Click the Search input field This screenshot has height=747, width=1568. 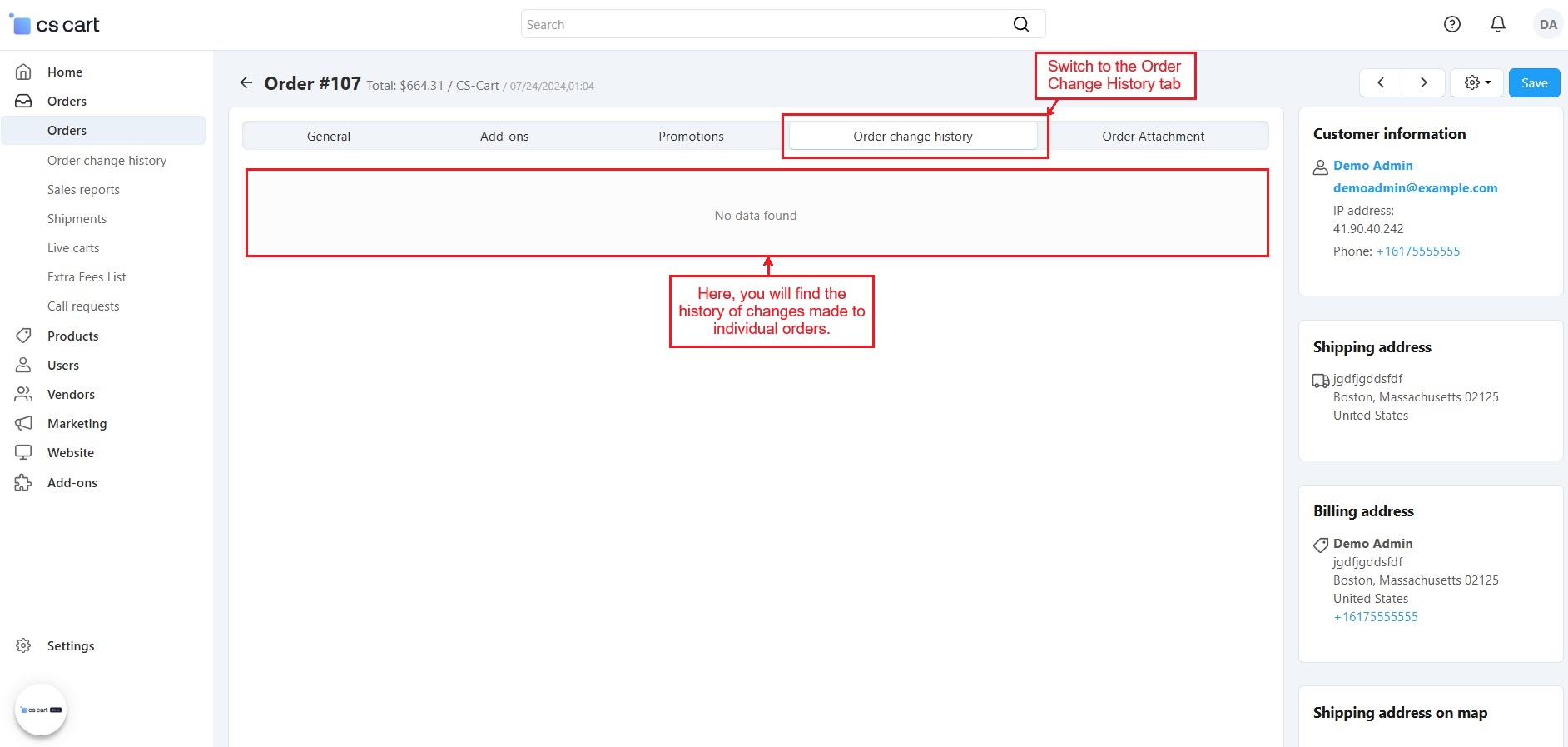(x=766, y=24)
